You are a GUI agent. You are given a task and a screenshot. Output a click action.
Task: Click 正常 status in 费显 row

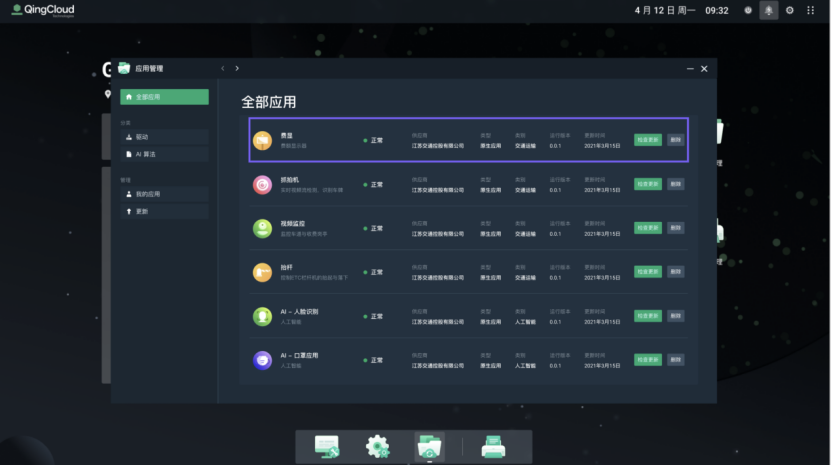(373, 141)
